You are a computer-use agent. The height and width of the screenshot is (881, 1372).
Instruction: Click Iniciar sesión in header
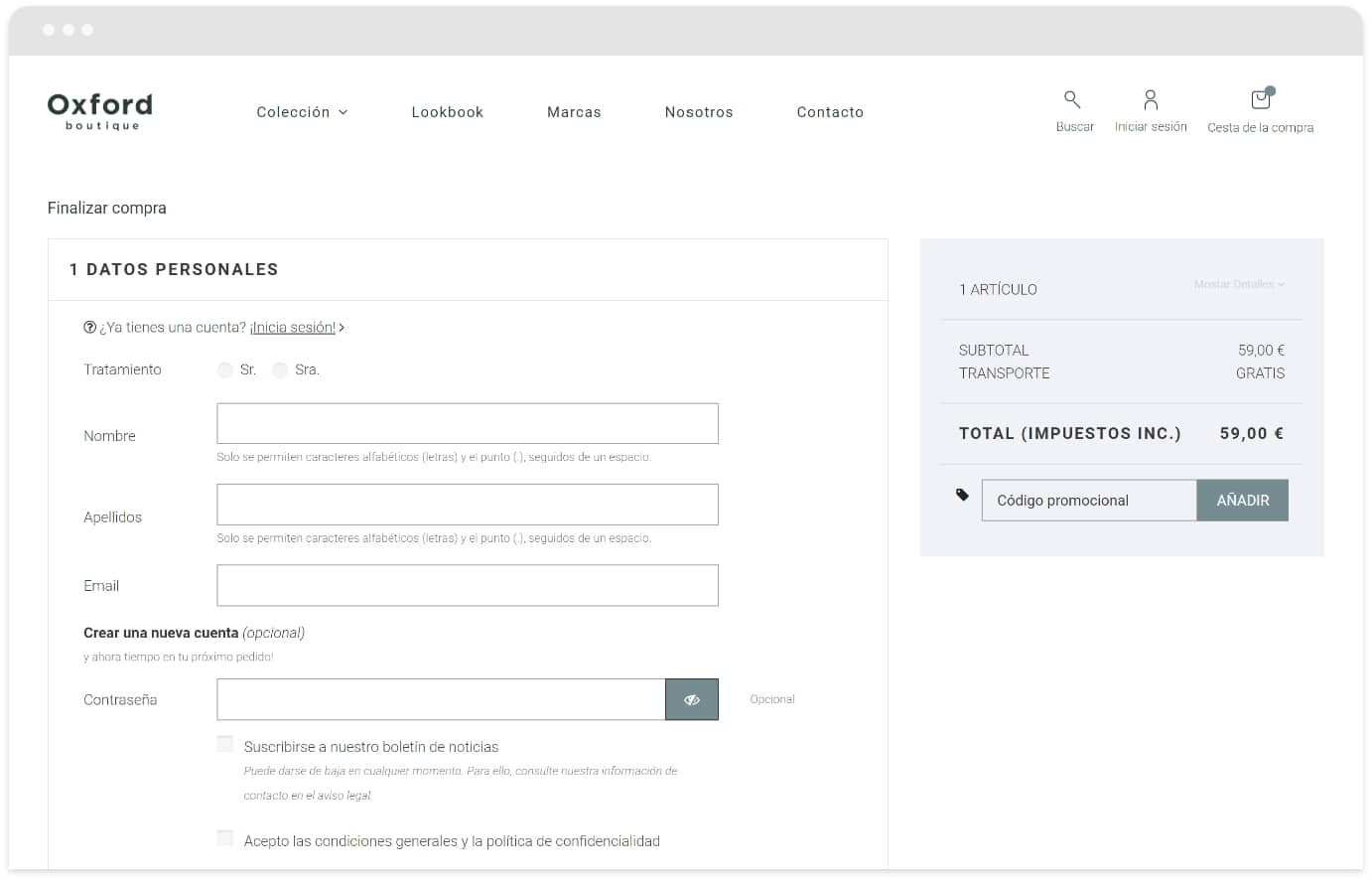tap(1151, 127)
